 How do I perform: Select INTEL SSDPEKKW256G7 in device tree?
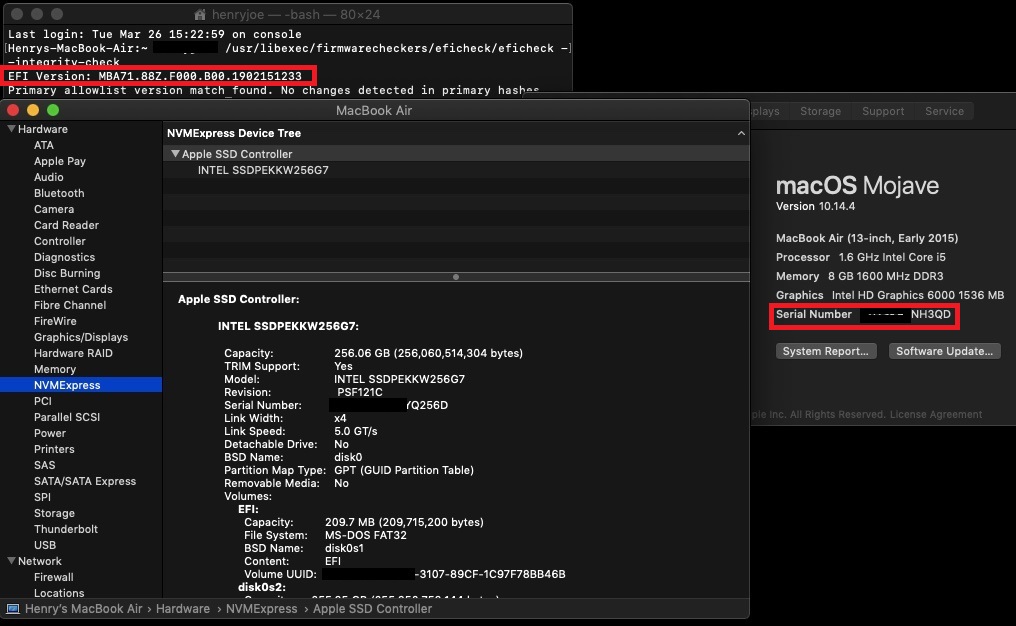coord(263,170)
